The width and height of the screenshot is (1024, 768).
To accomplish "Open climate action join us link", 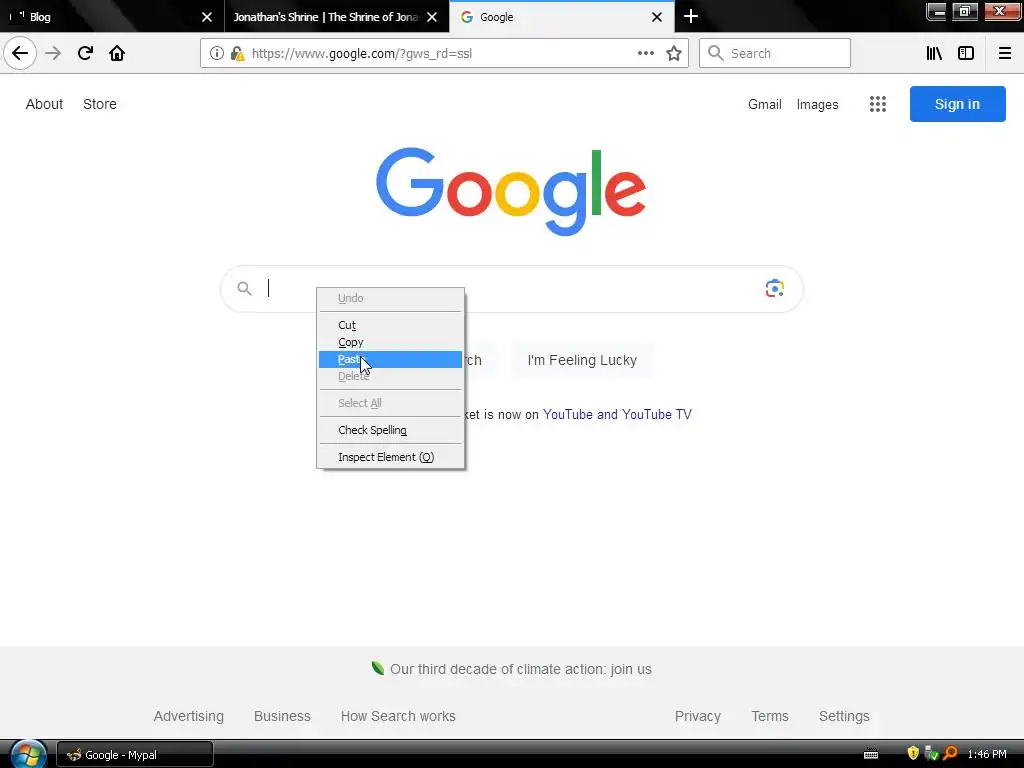I will click(520, 669).
